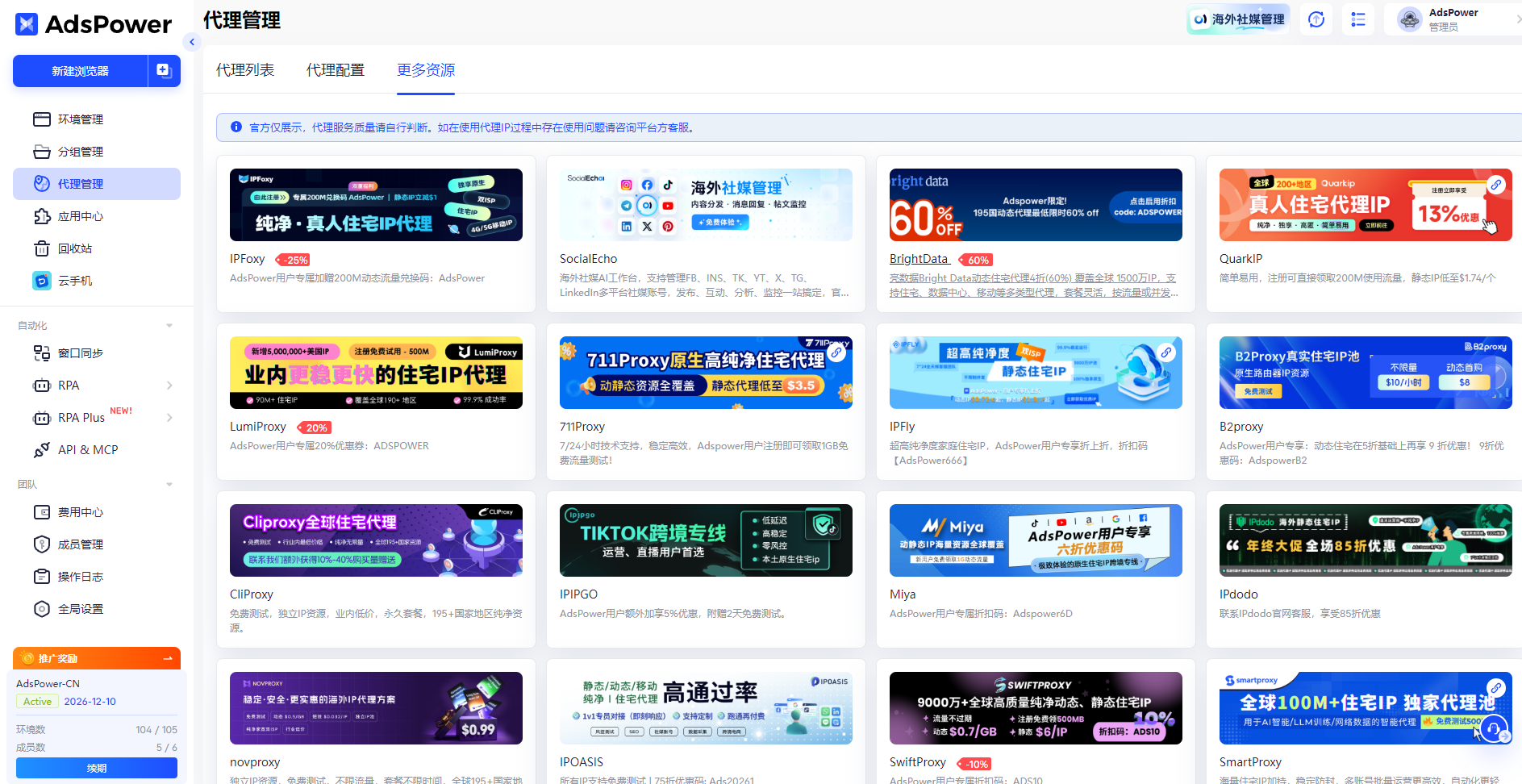Image resolution: width=1522 pixels, height=784 pixels.
Task: Click the 续期 renew button
Action: [x=97, y=768]
